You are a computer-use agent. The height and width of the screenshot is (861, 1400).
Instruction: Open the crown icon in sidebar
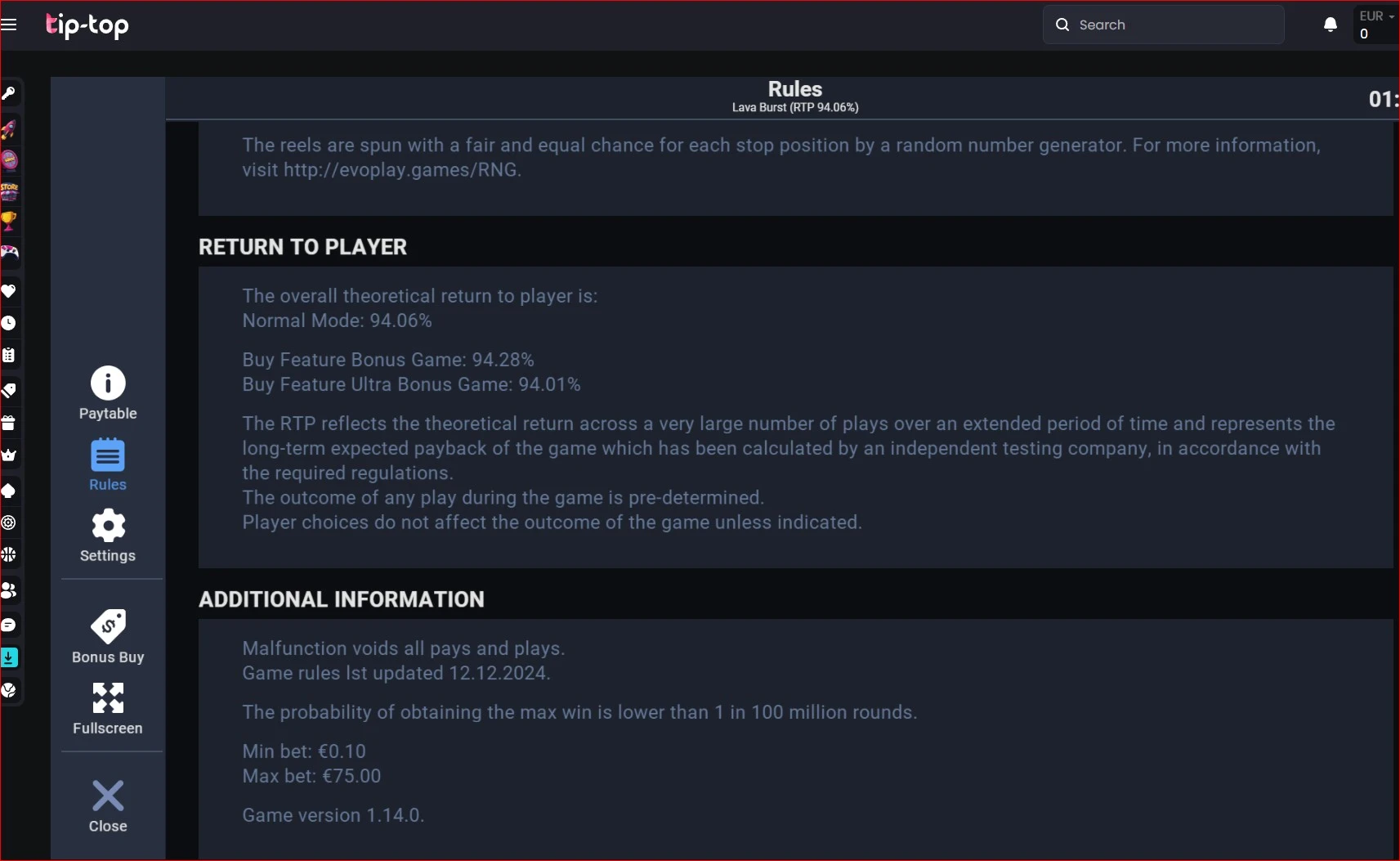tap(9, 455)
